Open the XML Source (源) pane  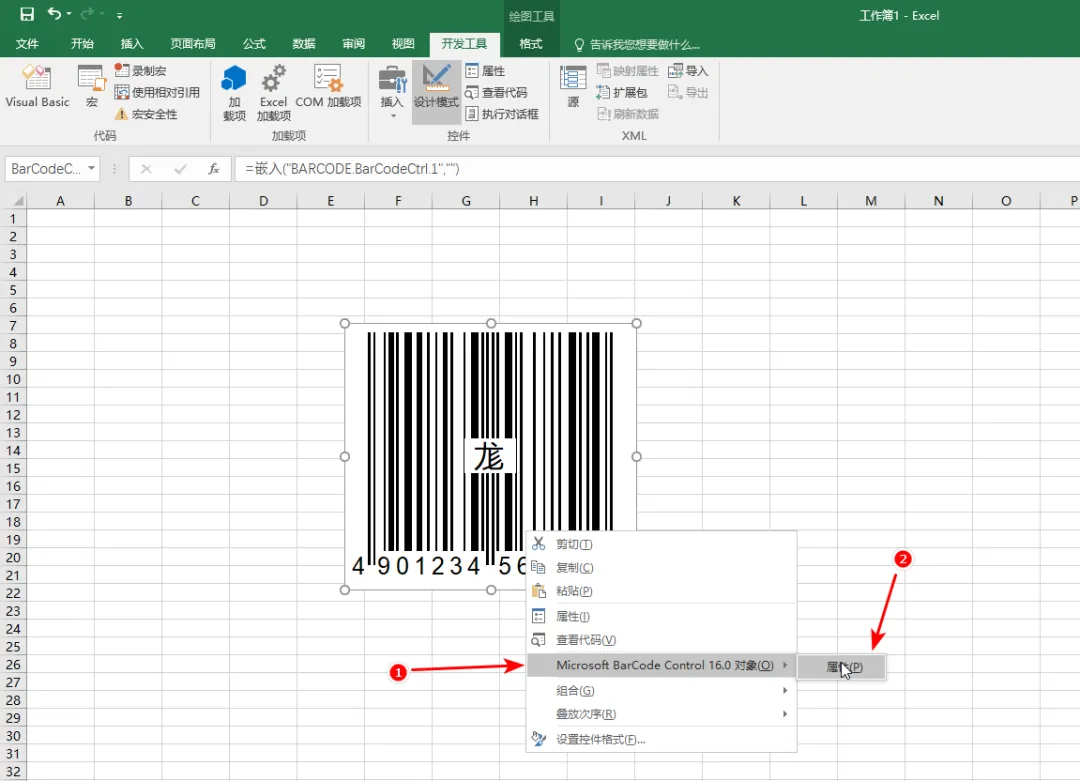pos(573,86)
